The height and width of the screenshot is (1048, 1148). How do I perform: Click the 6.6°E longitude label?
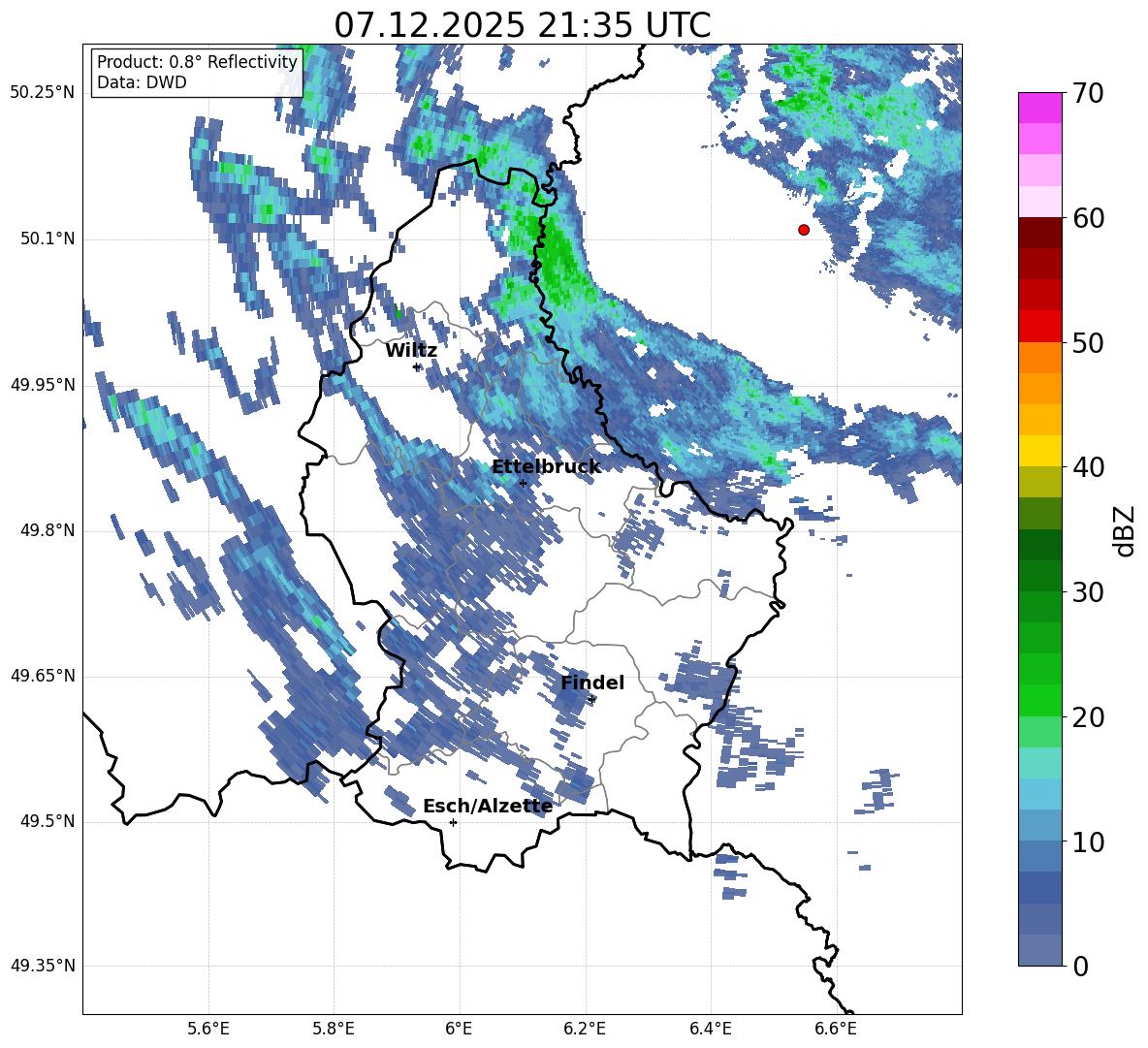point(836,1029)
